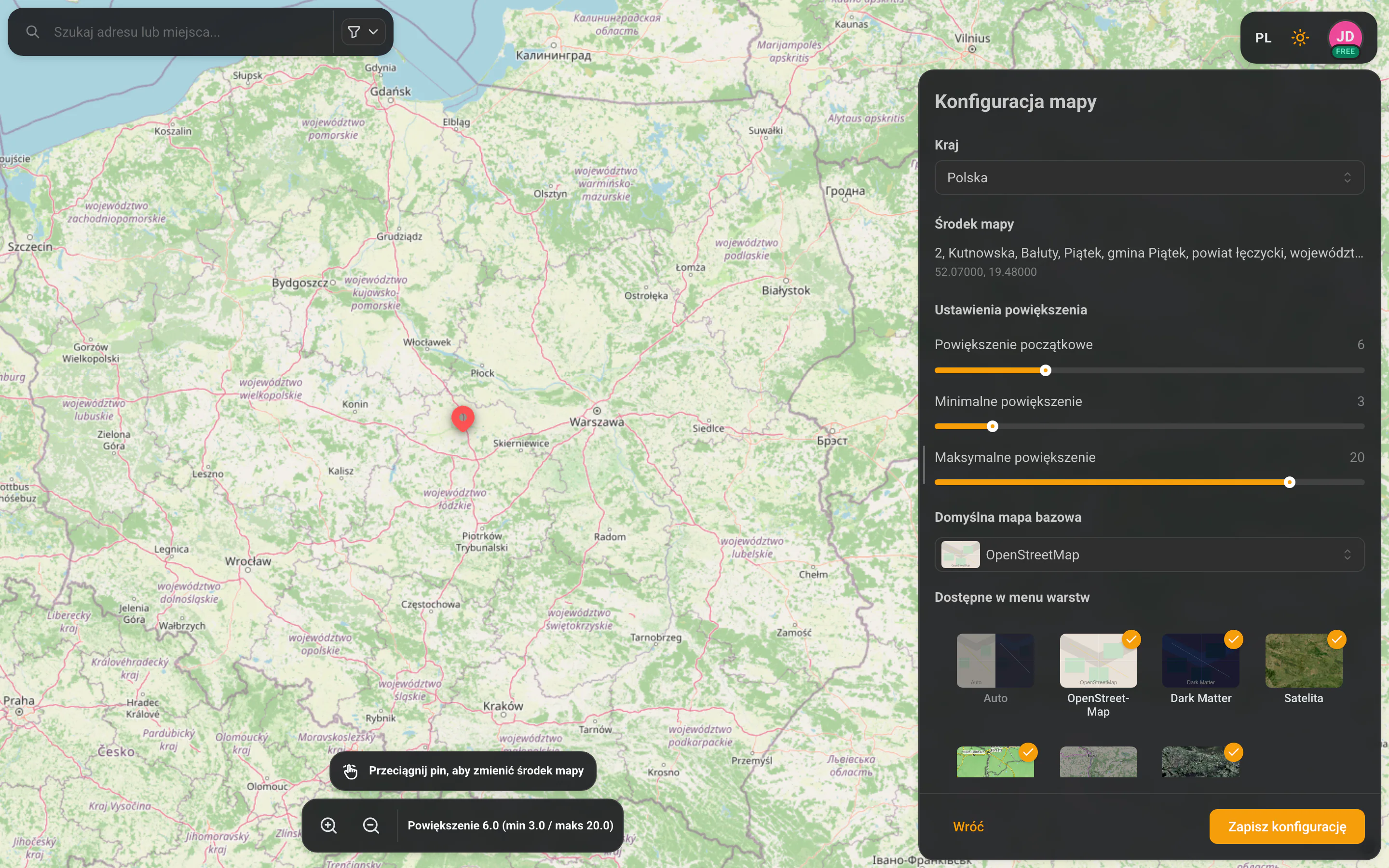Switch language via PL button
Viewport: 1389px width, 868px height.
[1263, 38]
